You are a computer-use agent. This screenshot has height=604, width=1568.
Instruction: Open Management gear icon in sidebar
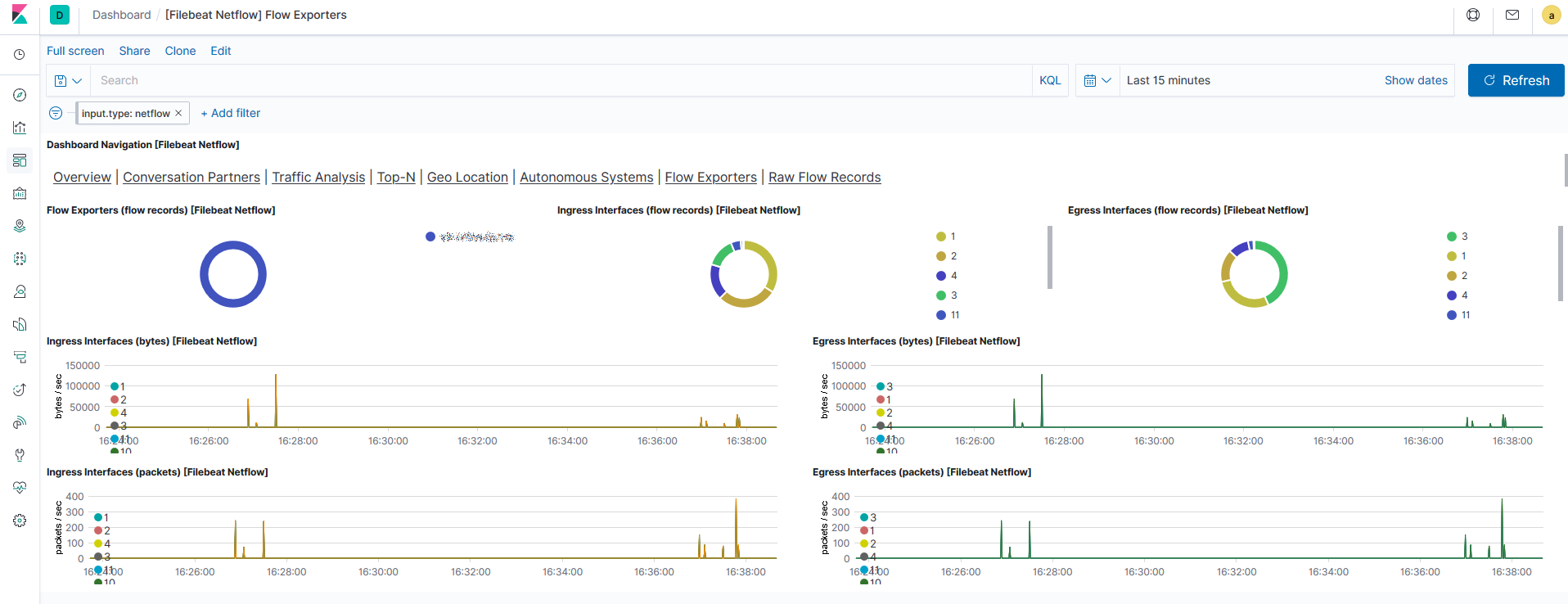(x=20, y=521)
